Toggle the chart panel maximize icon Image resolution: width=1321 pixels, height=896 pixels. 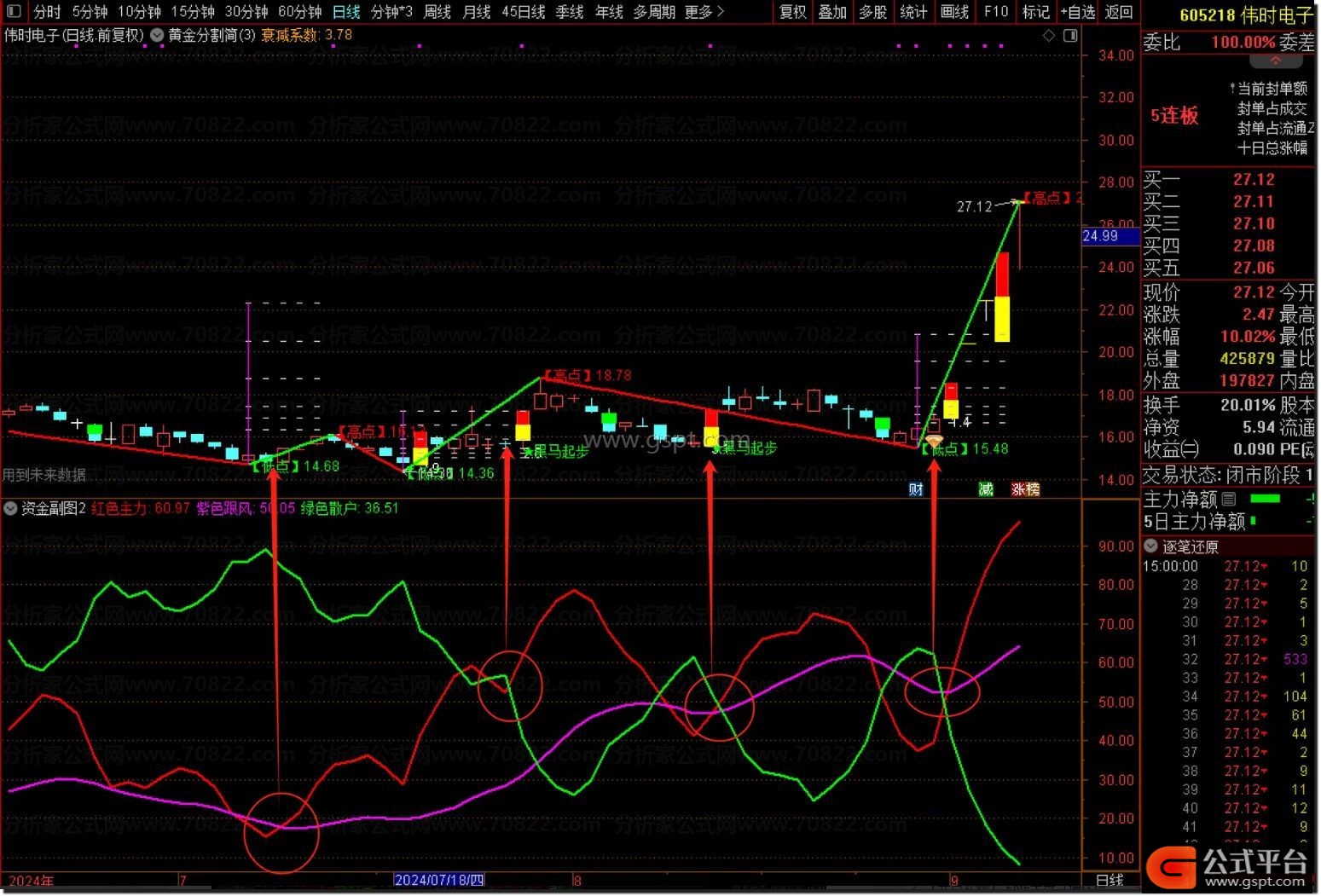click(1070, 36)
